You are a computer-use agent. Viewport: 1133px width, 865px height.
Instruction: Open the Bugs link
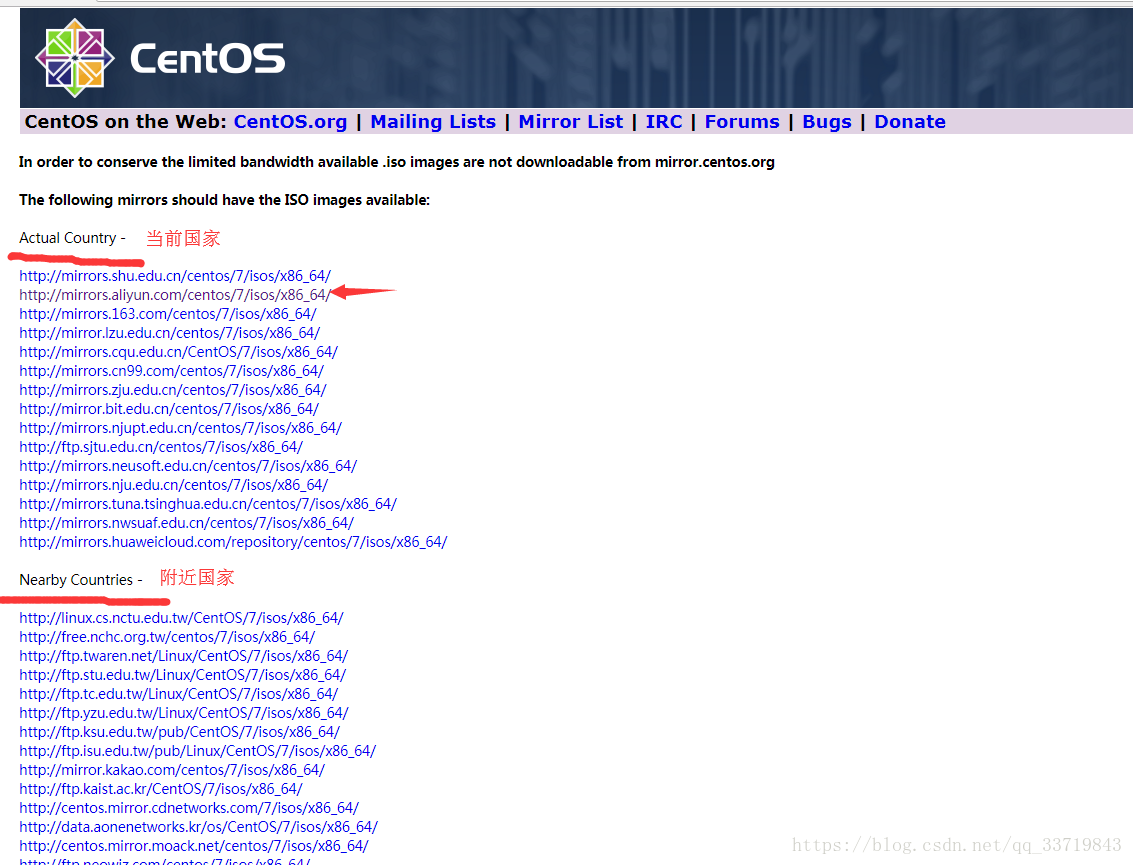click(x=827, y=121)
